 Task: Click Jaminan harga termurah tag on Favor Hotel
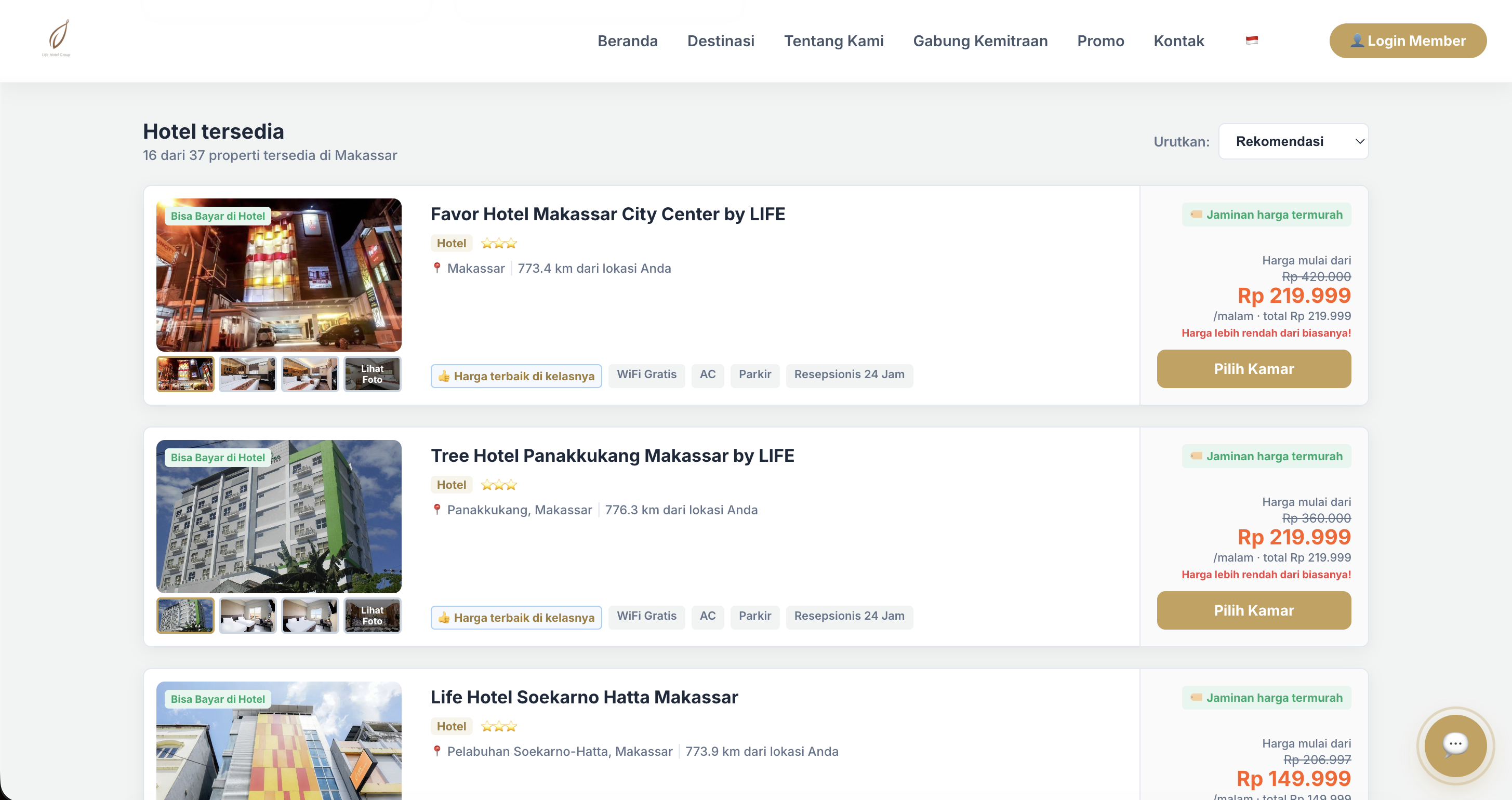coord(1266,214)
